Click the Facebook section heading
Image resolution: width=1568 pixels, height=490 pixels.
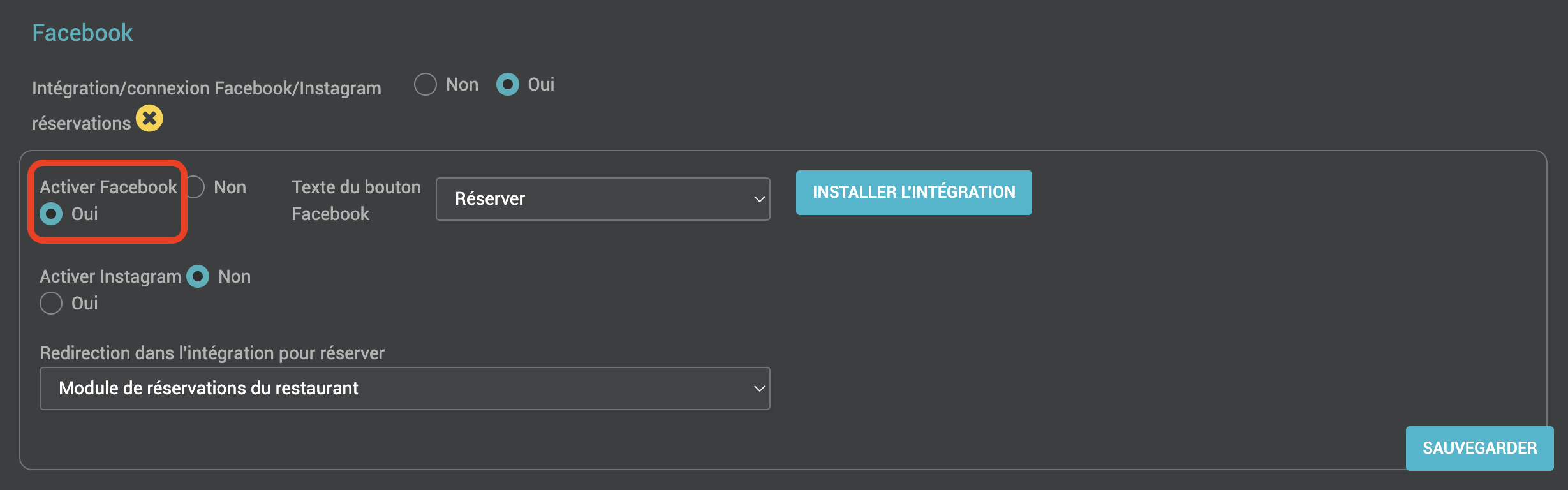(x=82, y=33)
